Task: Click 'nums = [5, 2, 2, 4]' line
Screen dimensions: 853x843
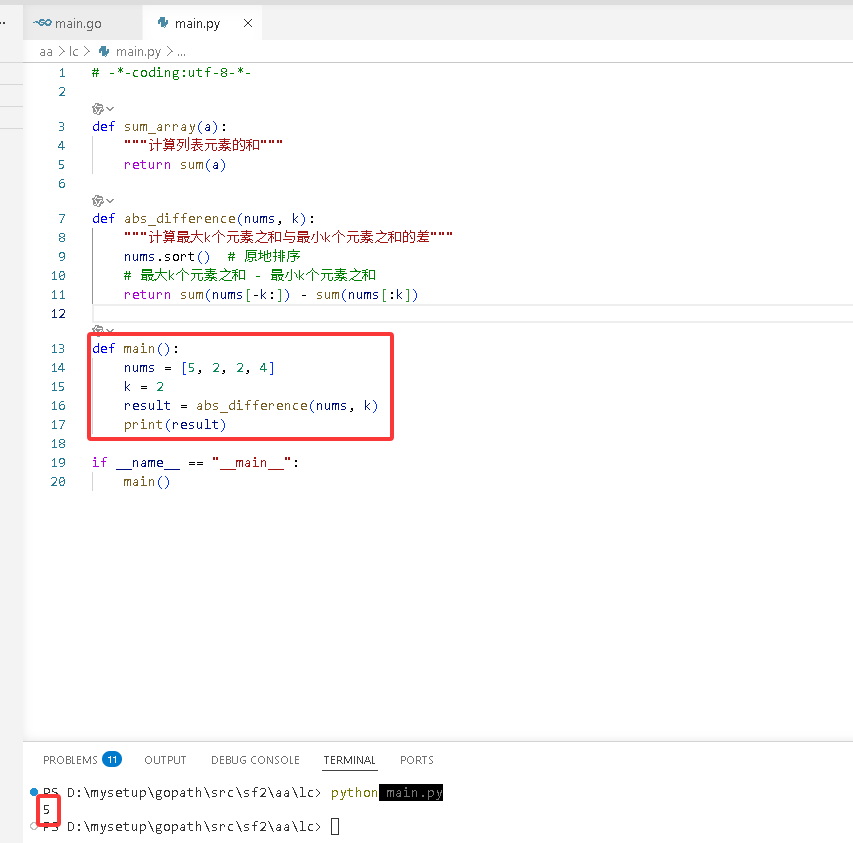Action: (199, 368)
